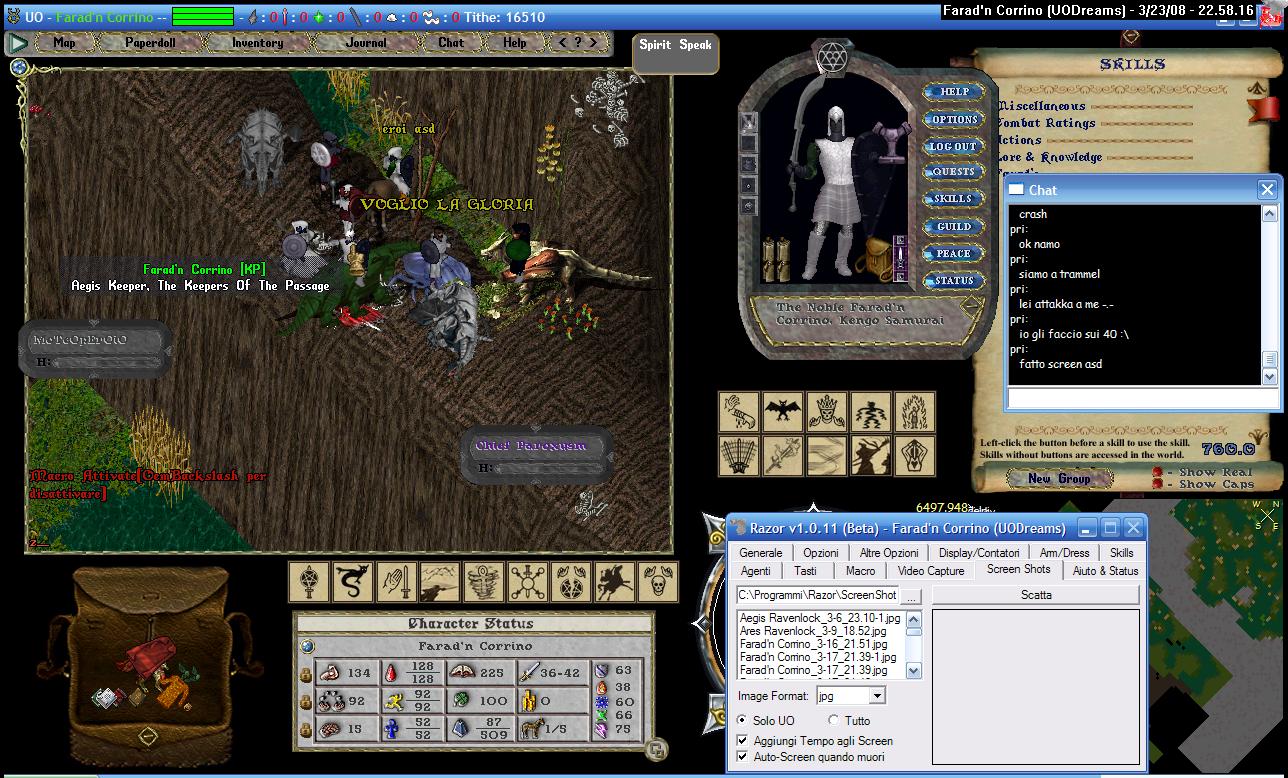Cast the hands over pentagram spell icon
The height and width of the screenshot is (778, 1288).
point(571,582)
